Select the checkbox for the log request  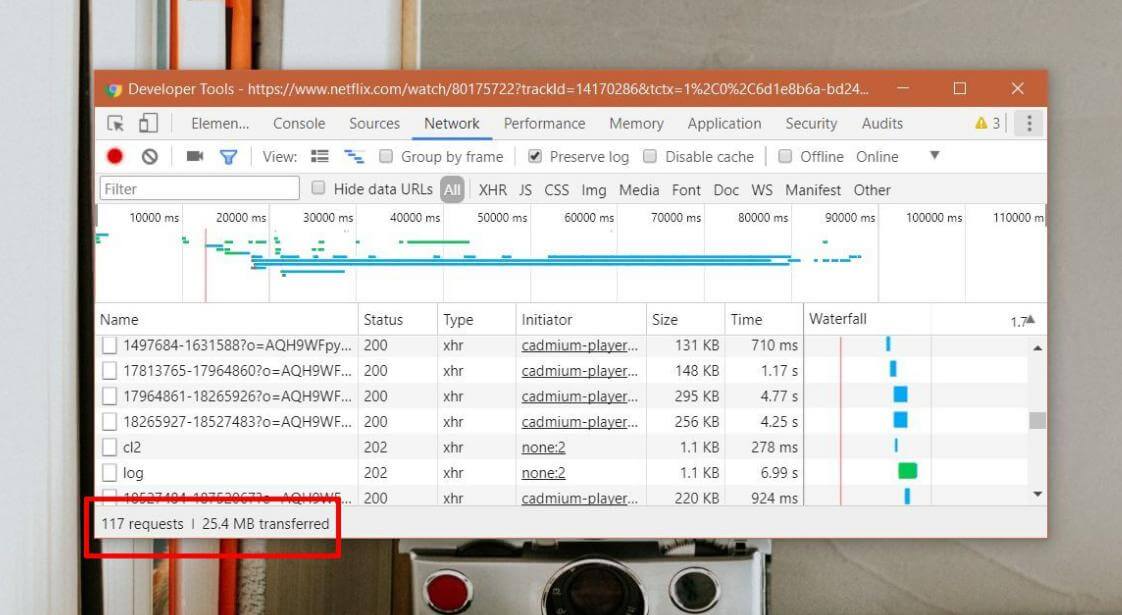pos(109,473)
